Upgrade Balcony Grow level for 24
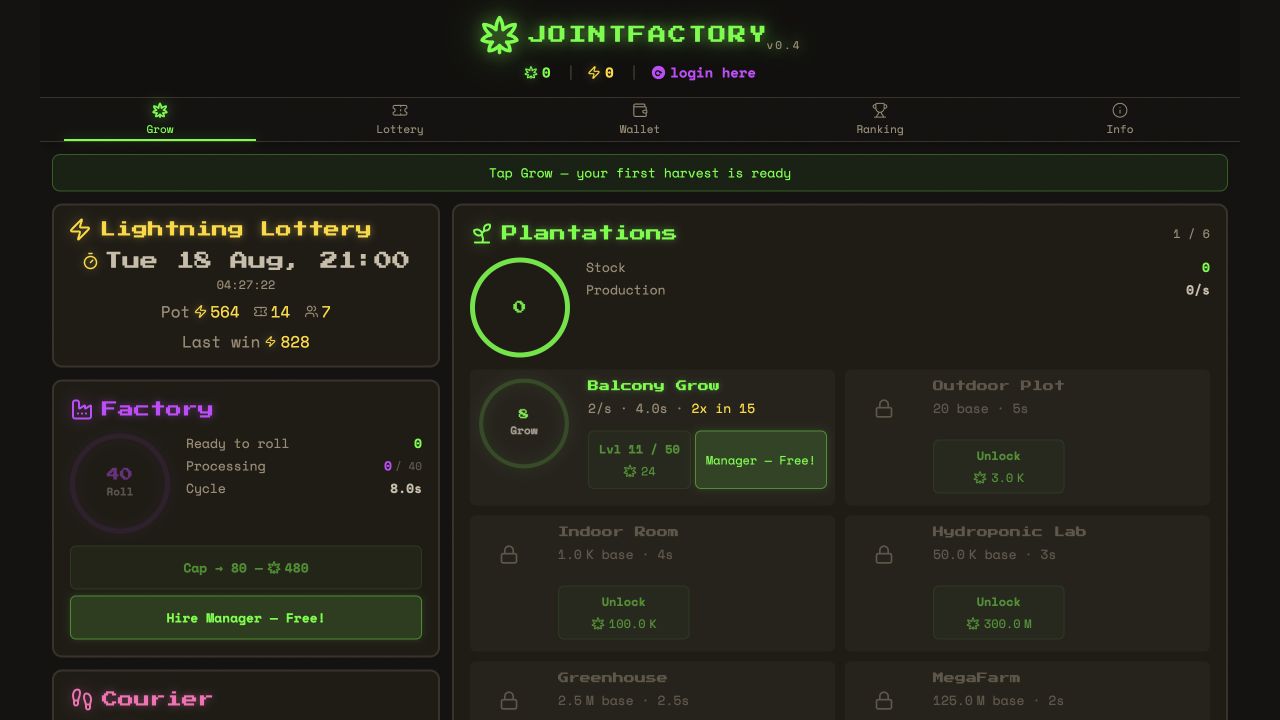1280x720 pixels. [x=639, y=460]
